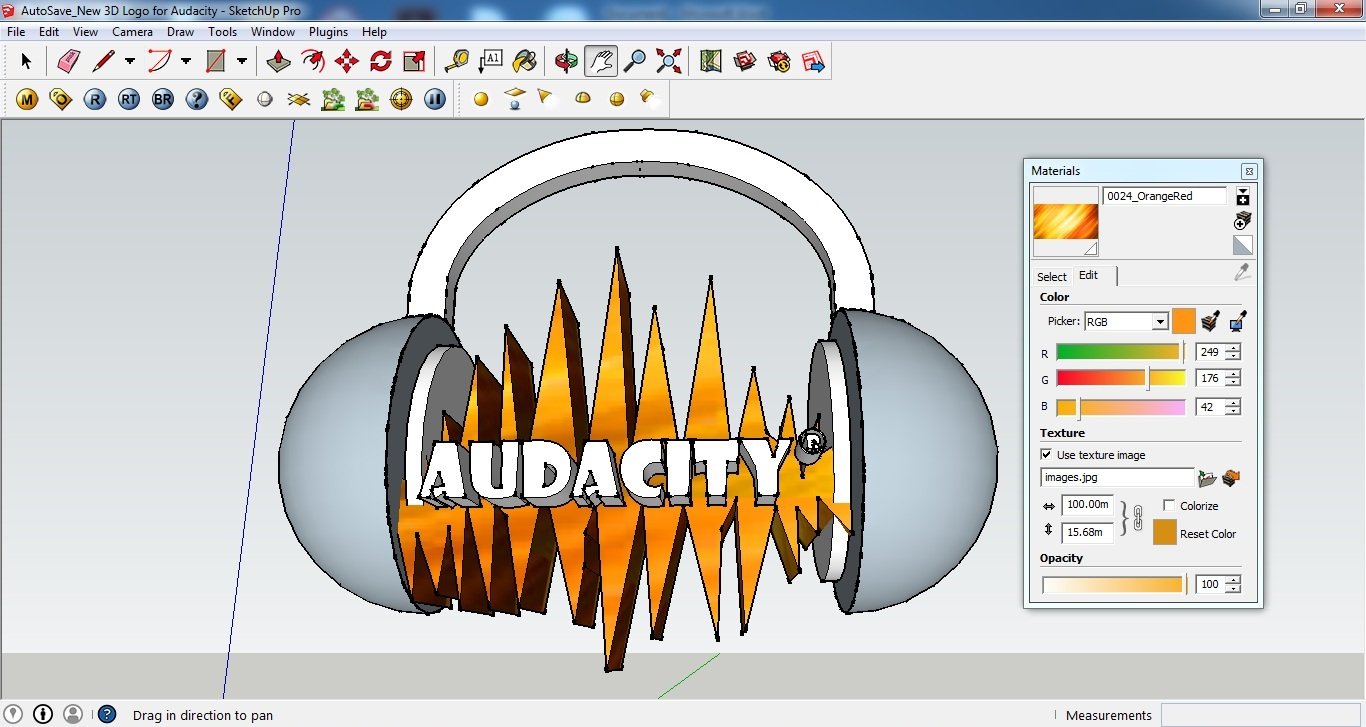Click the help question icon in status bar
The image size is (1366, 727).
[x=106, y=714]
